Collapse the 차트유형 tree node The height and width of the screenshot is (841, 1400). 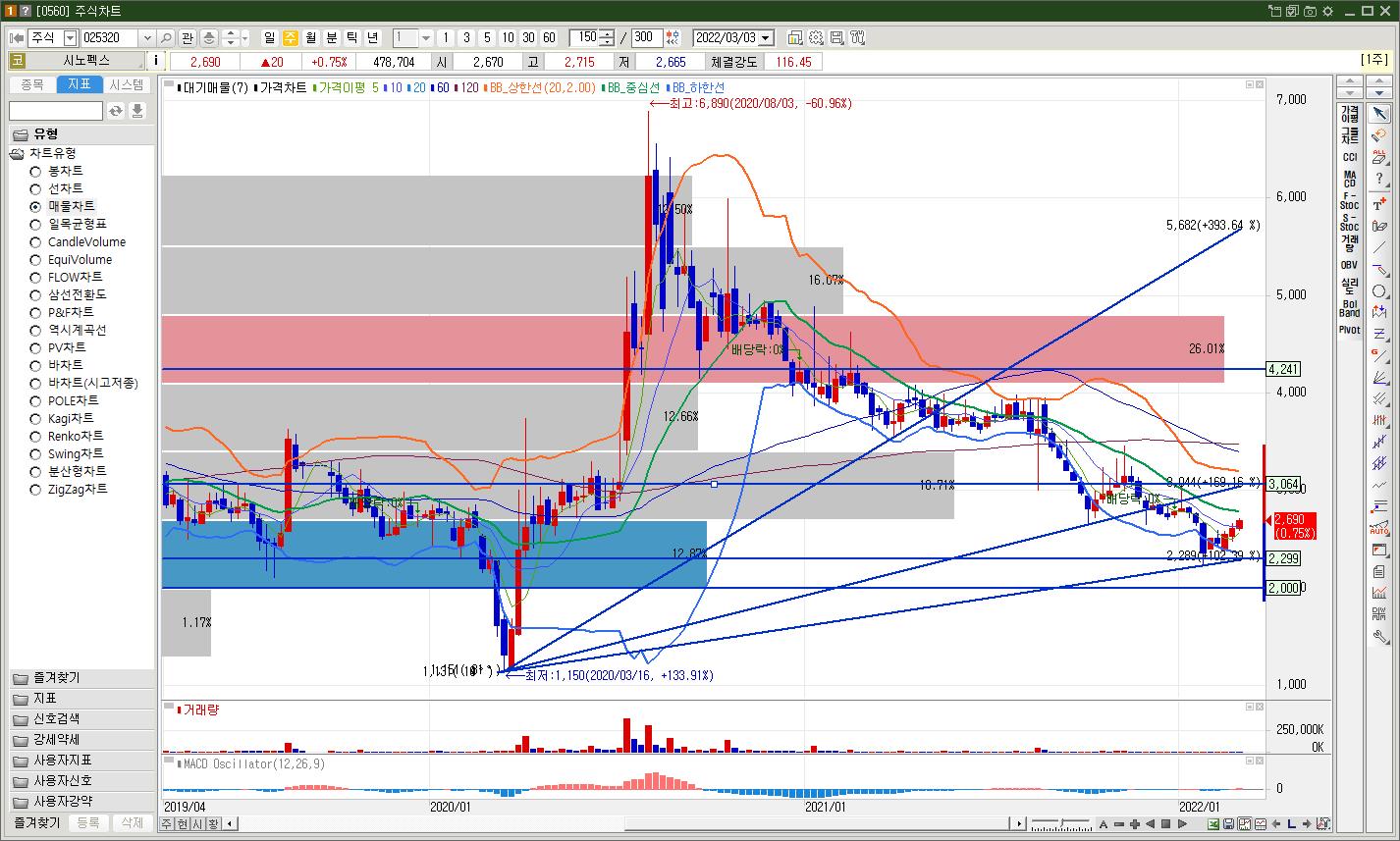point(18,153)
